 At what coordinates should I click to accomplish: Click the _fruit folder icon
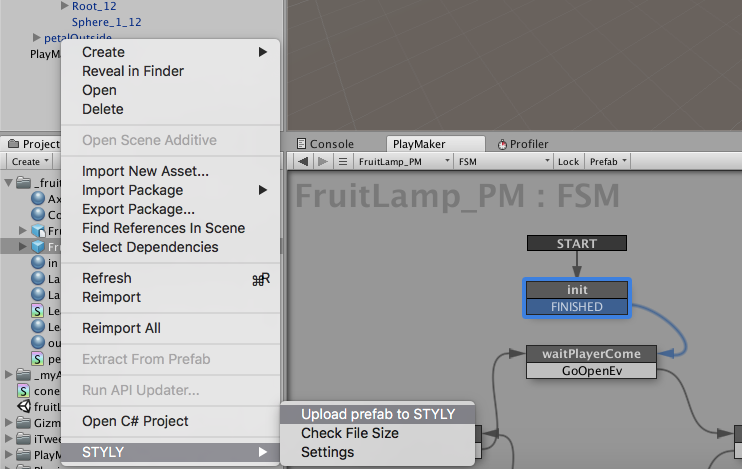click(x=24, y=182)
